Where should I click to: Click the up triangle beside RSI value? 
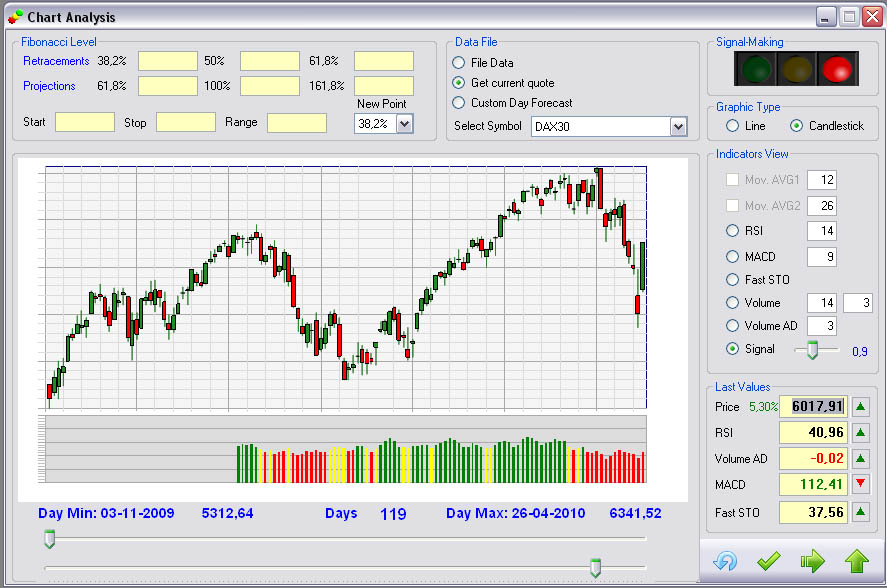point(860,433)
